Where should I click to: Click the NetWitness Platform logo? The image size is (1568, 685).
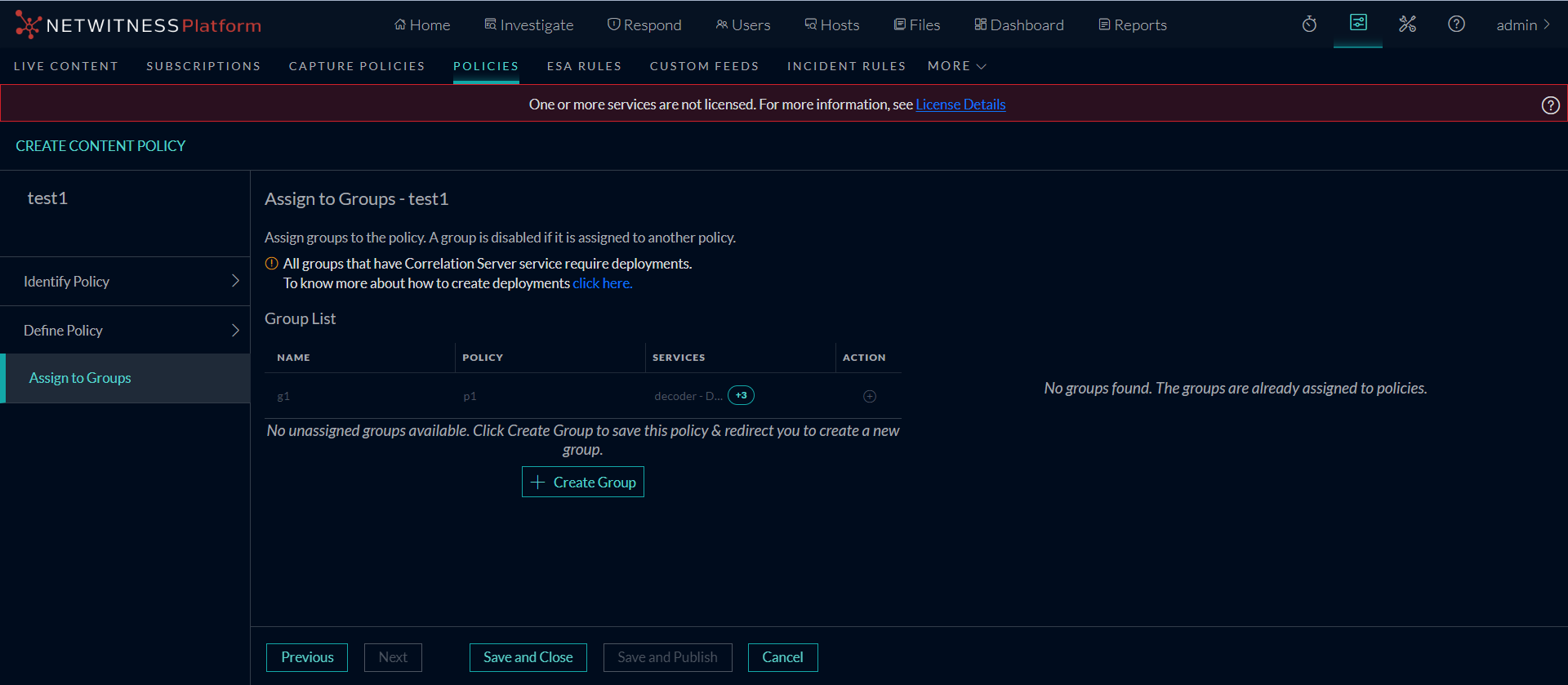[138, 25]
